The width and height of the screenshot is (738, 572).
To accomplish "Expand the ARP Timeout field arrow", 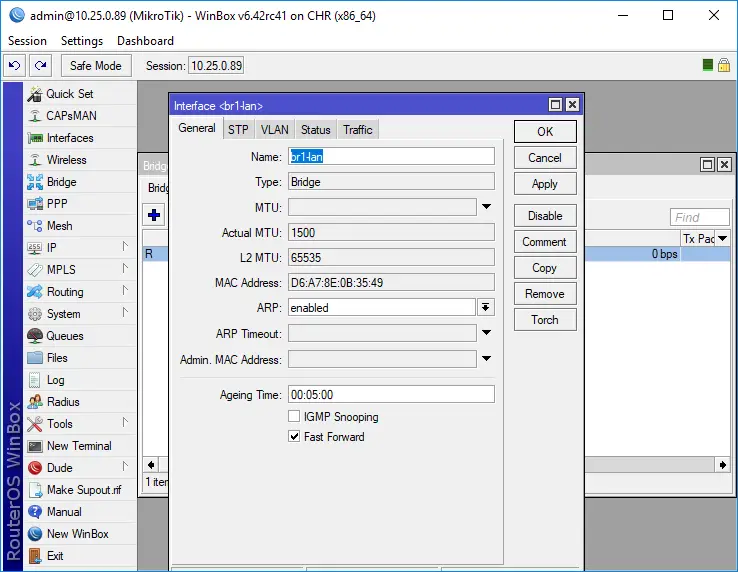I will pos(487,333).
